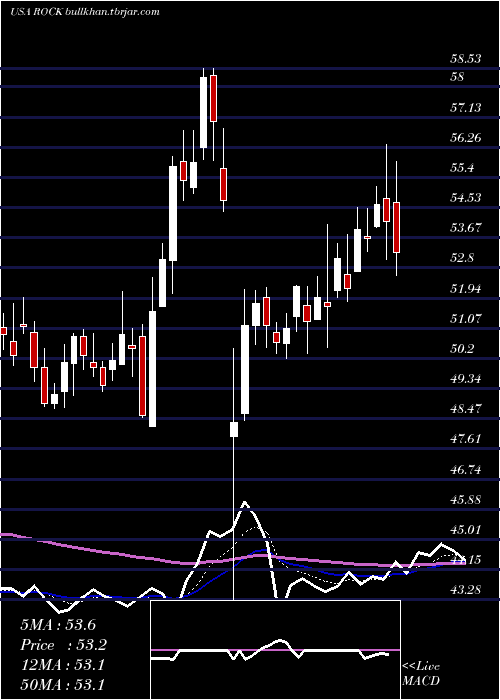Viewport: 500px width, 700px height.
Task: Click the 55.4 price label
Action: [461, 168]
